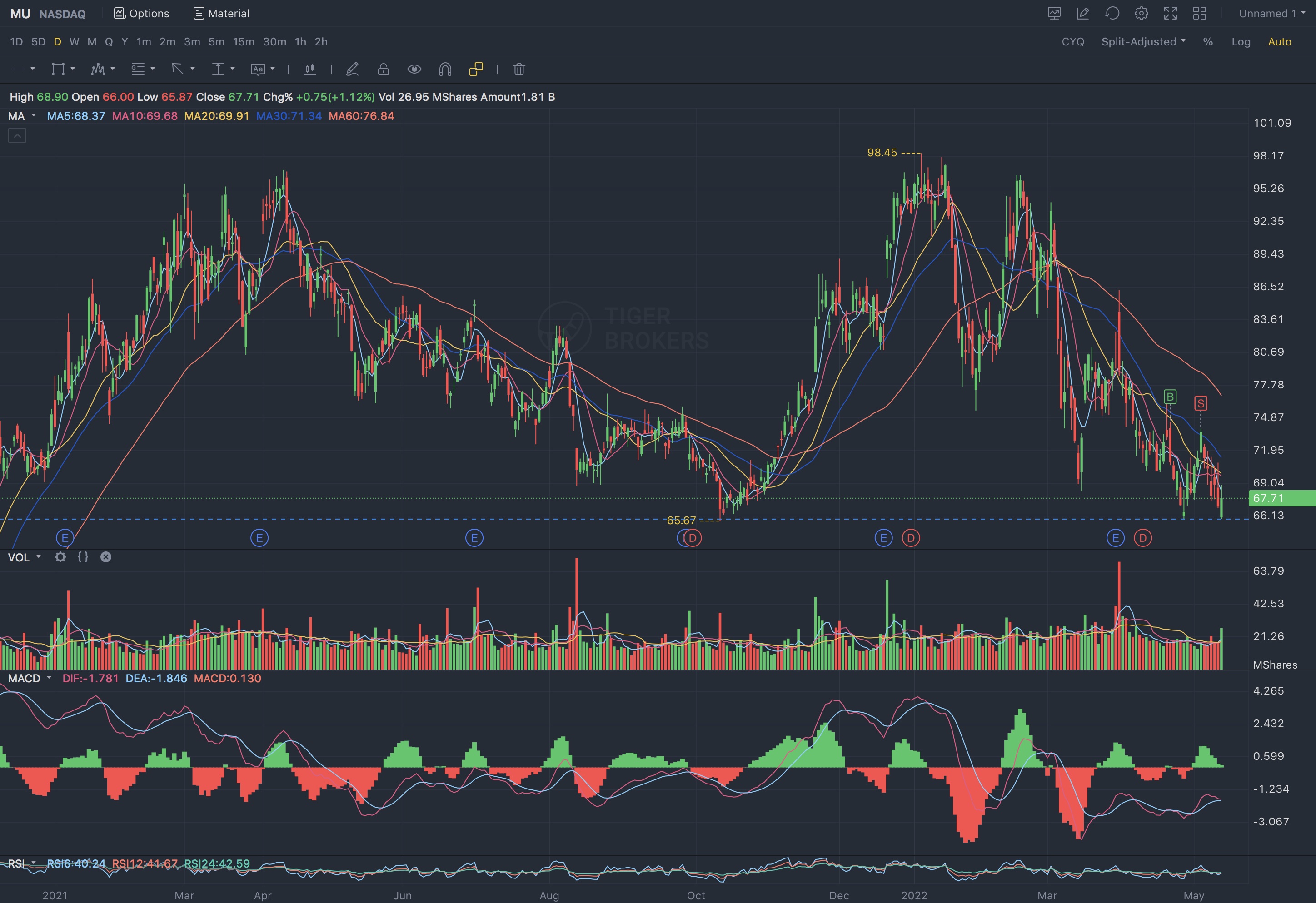This screenshot has height=903, width=1316.
Task: Open VOL indicator settings gear
Action: [x=60, y=557]
